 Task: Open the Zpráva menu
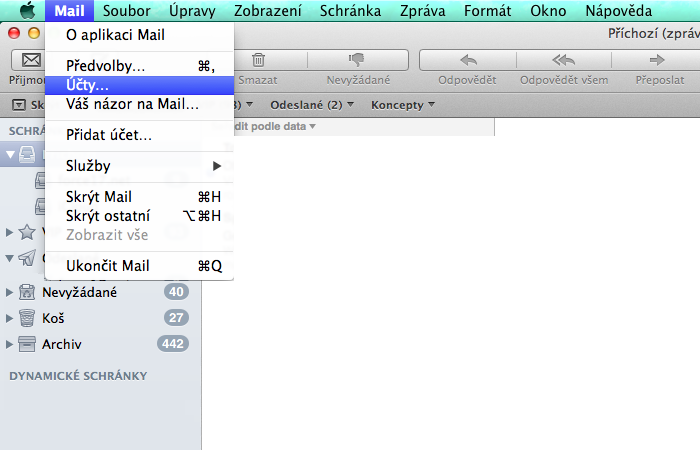point(422,11)
